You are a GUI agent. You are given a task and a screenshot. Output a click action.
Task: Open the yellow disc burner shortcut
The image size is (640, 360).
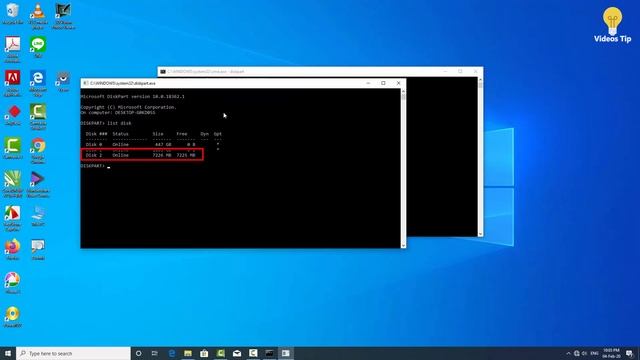click(x=13, y=317)
